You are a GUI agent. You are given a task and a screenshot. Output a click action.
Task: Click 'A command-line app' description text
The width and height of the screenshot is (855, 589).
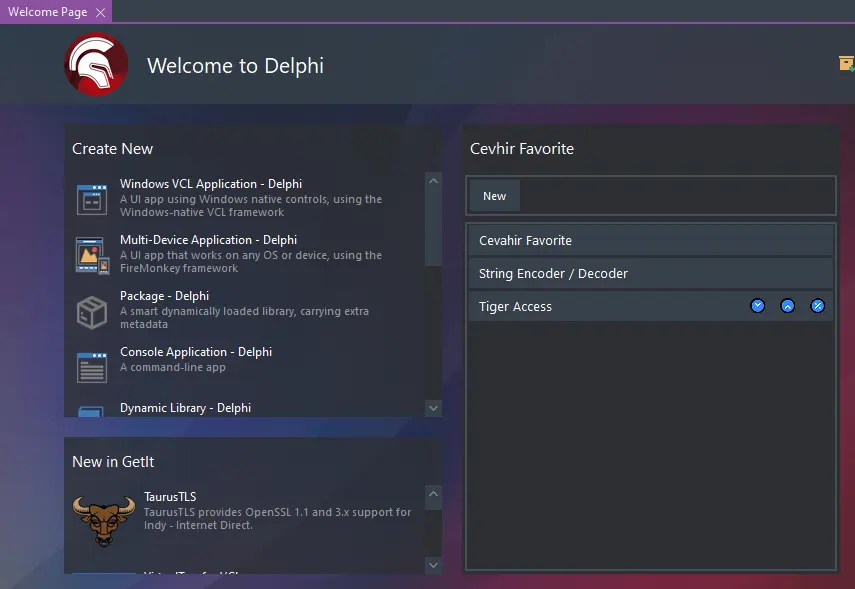[x=172, y=368]
